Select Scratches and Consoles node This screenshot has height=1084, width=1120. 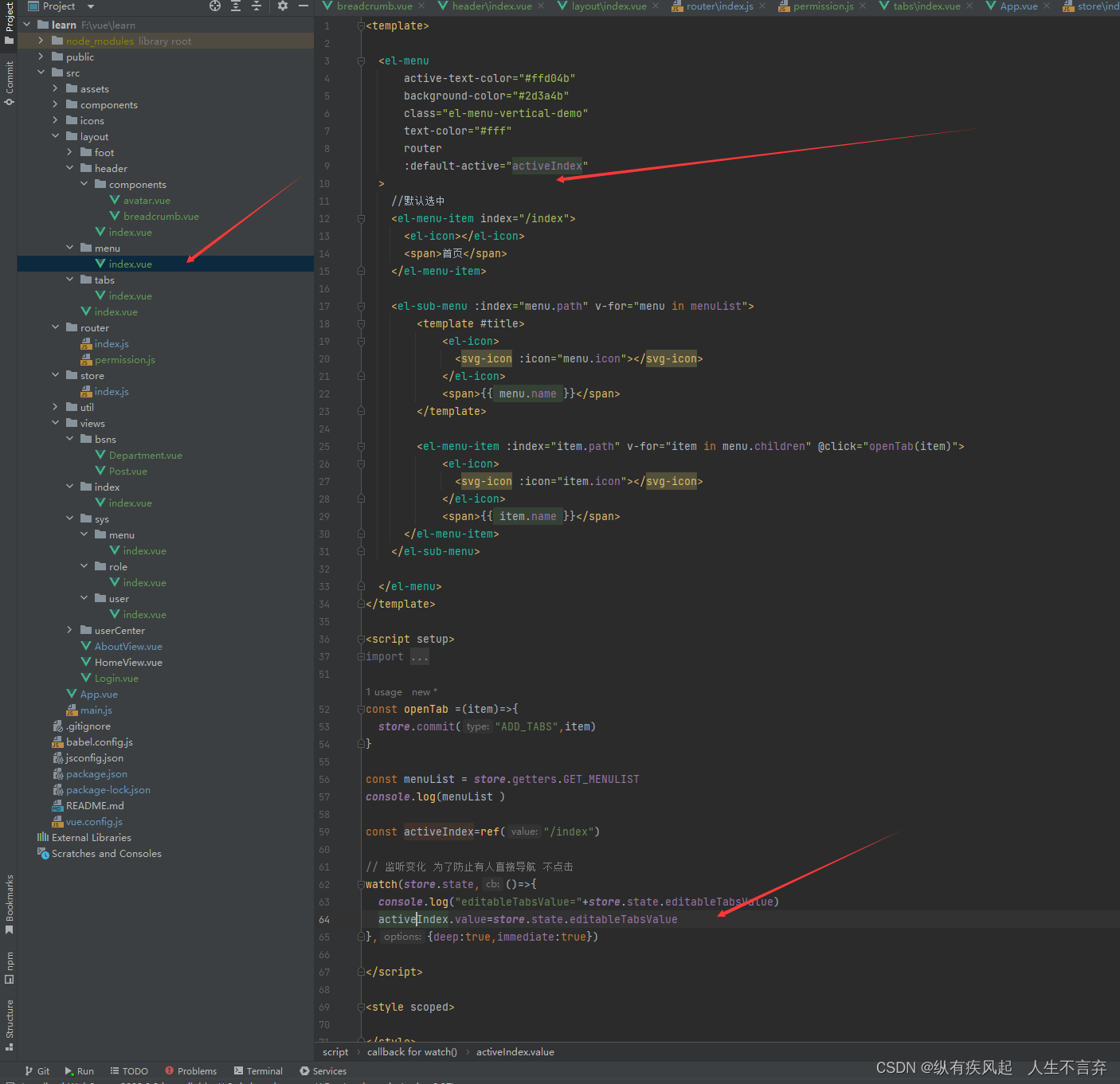click(106, 853)
